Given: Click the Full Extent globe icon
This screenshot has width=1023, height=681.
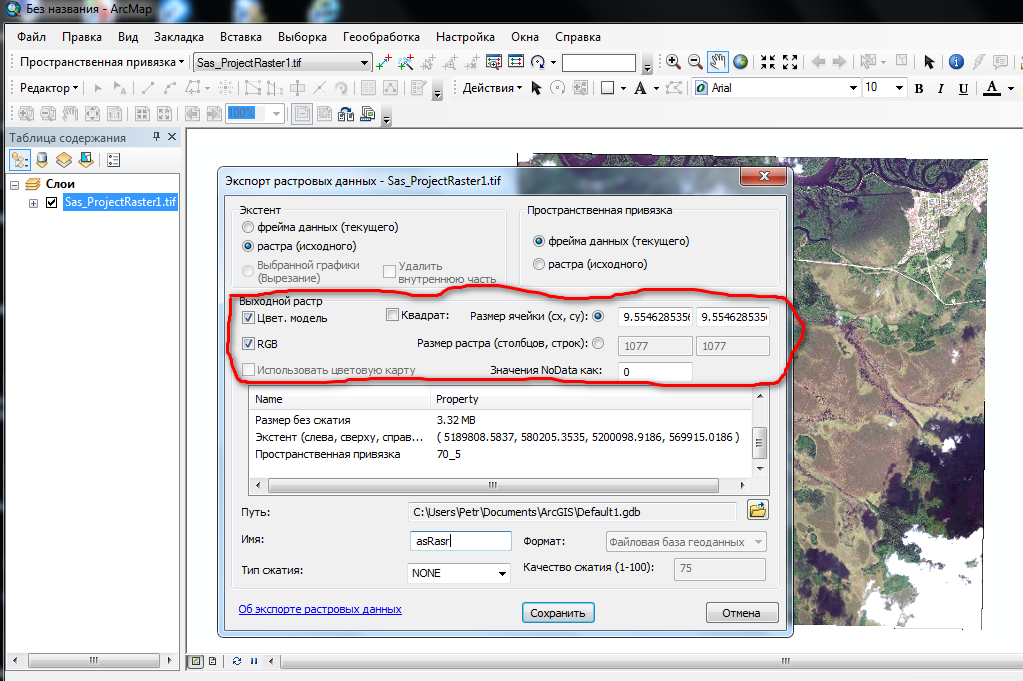Looking at the screenshot, I should coord(740,62).
